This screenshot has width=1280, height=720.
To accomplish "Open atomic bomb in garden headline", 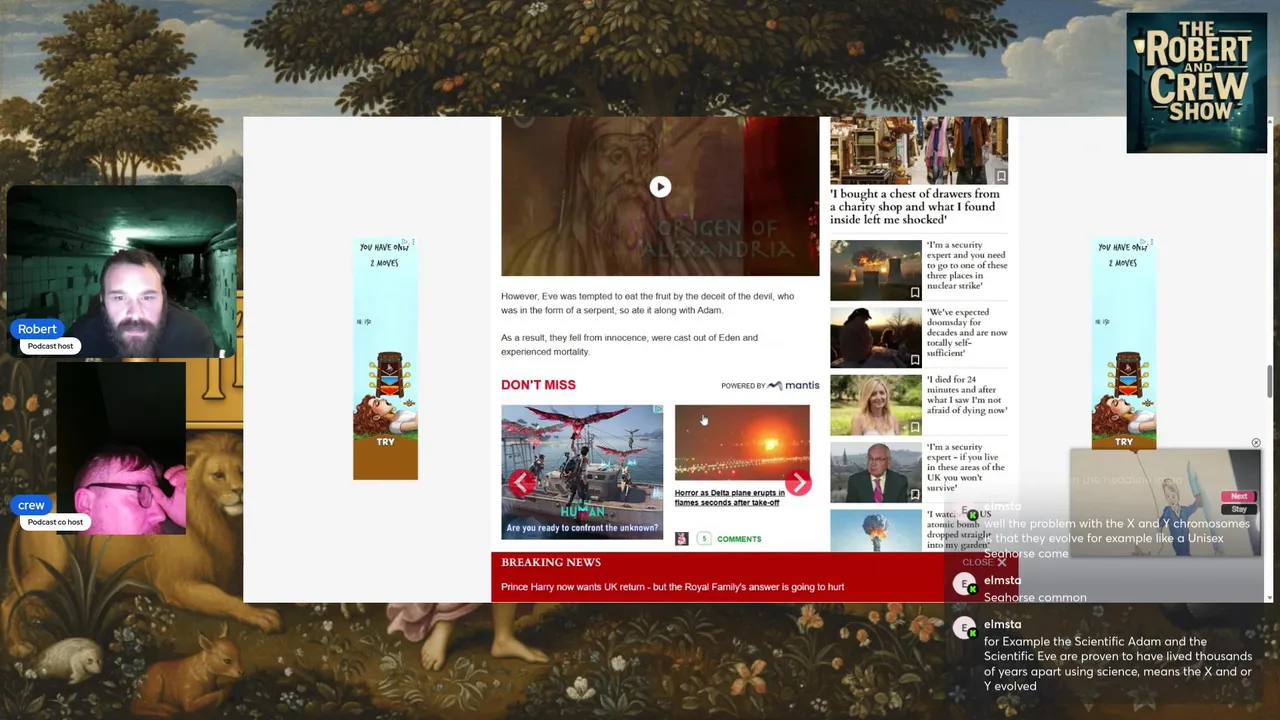I will (x=958, y=530).
